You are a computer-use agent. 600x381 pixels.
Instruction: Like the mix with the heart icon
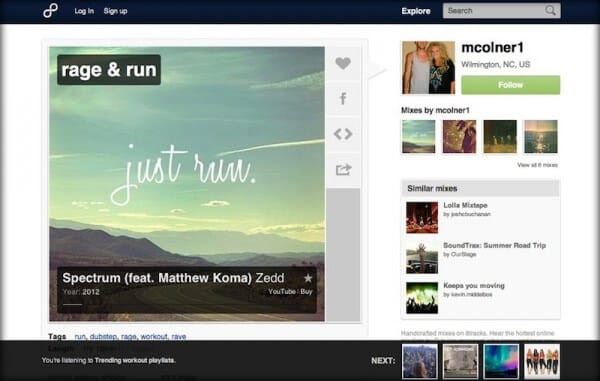[343, 63]
